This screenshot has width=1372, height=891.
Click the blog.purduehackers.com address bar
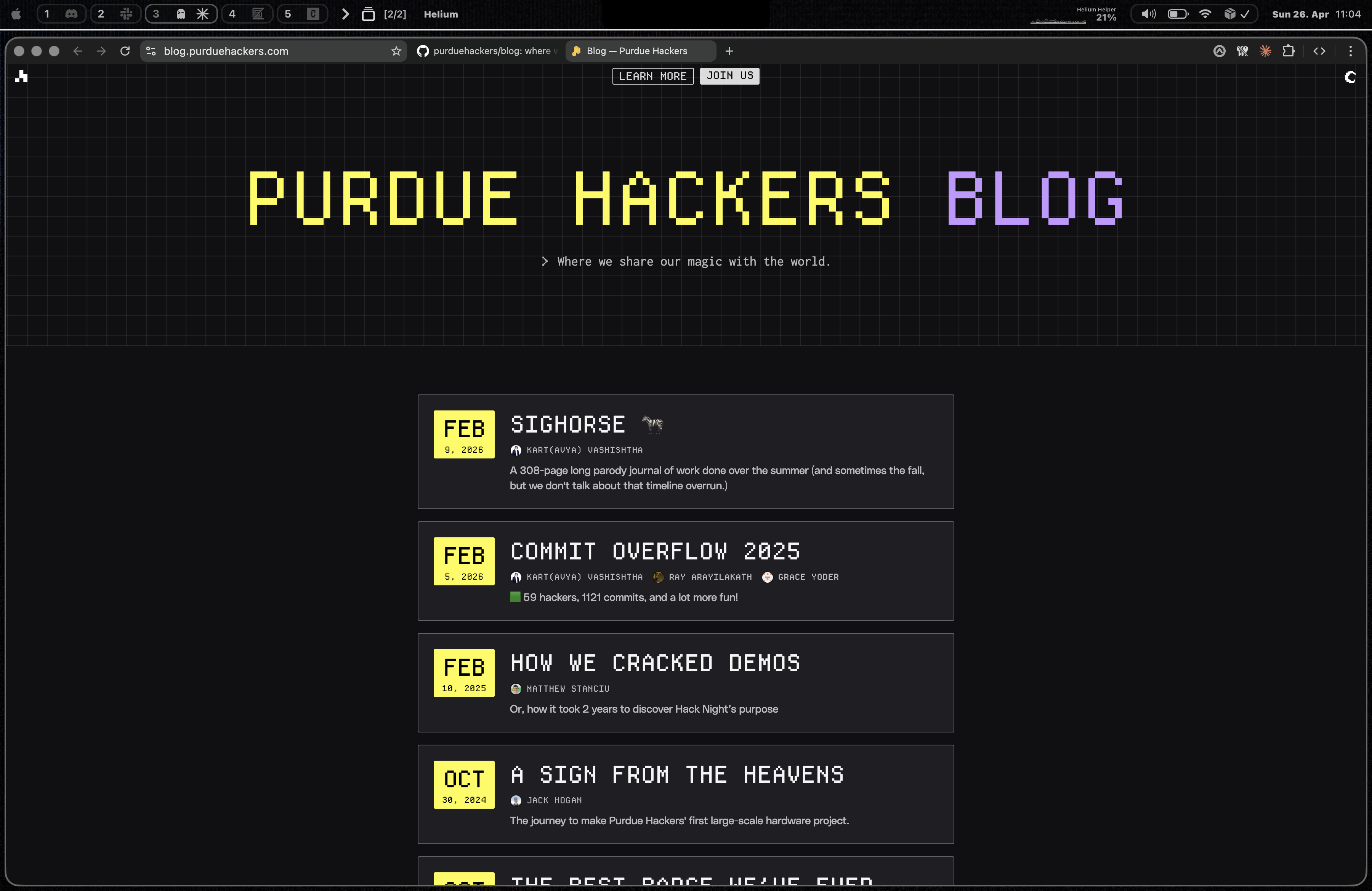tap(274, 51)
